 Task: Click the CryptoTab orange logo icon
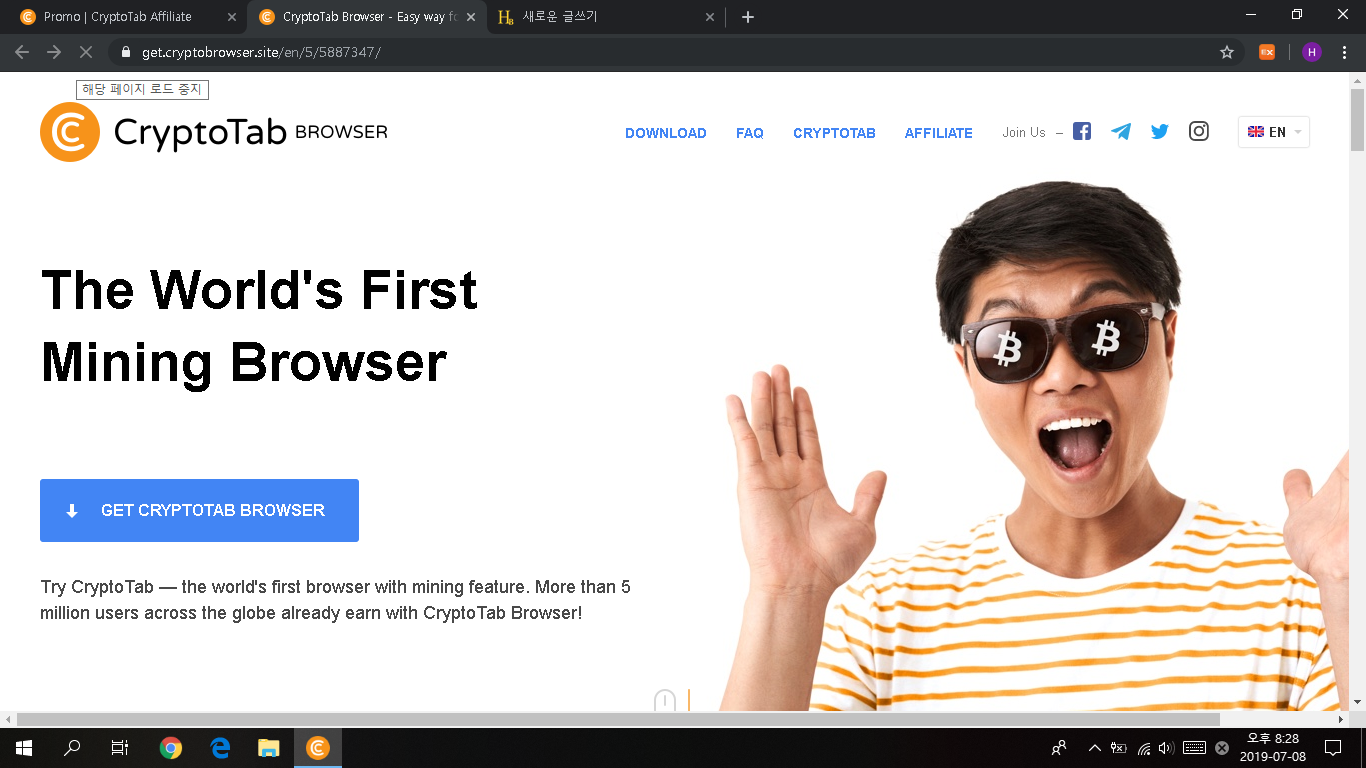(x=70, y=132)
